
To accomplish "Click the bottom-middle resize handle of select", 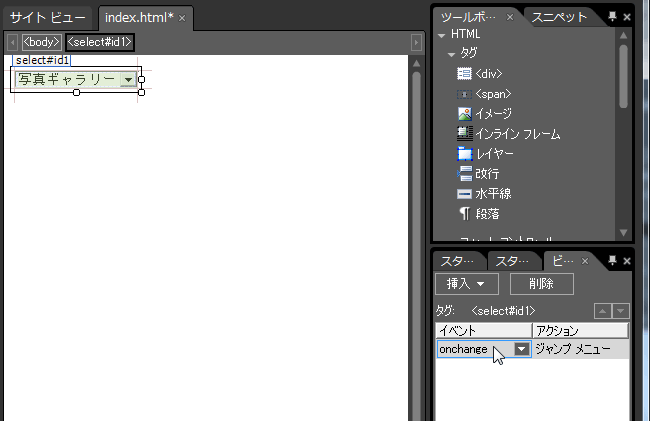I will point(76,92).
